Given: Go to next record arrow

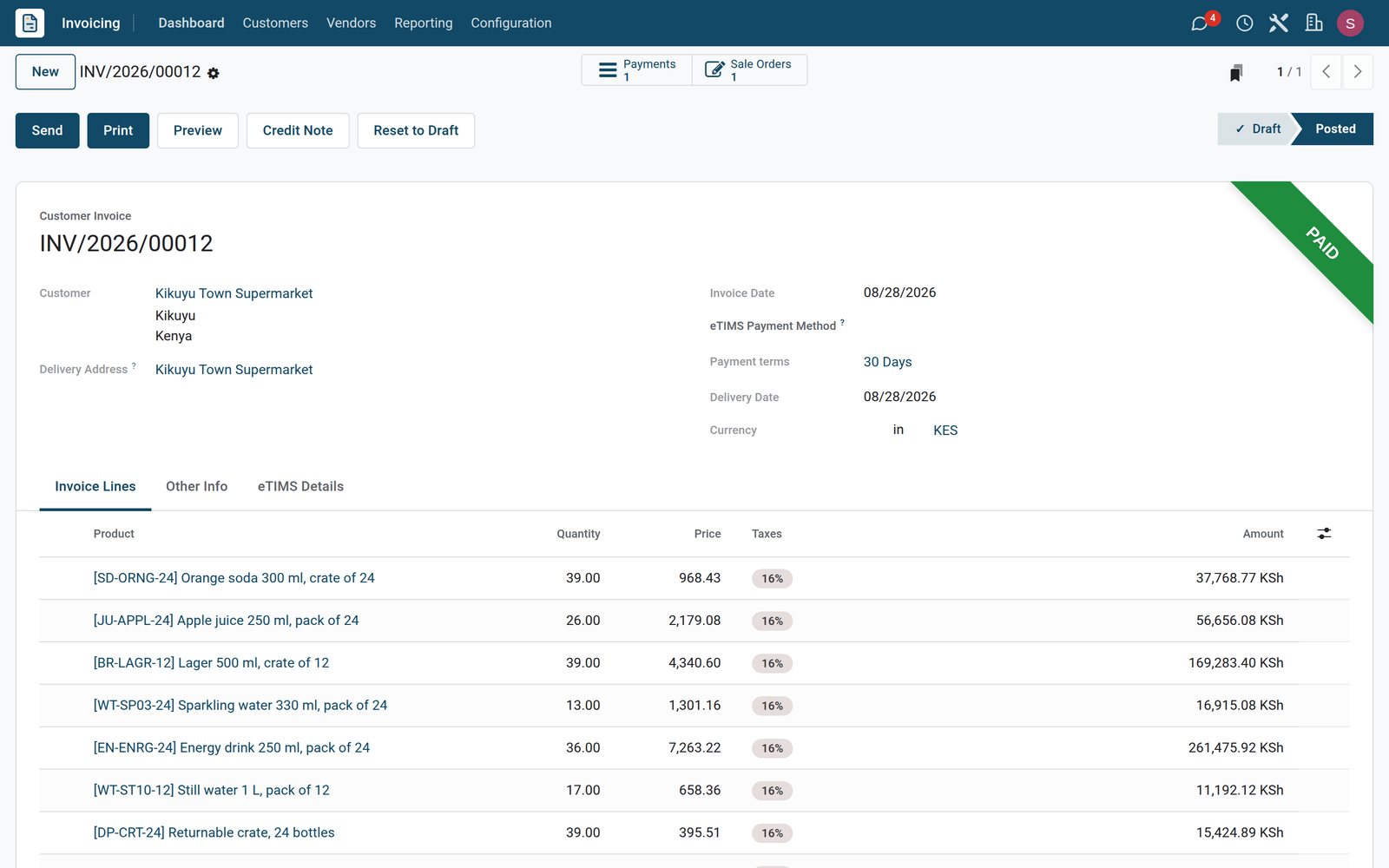Looking at the screenshot, I should [x=1358, y=72].
